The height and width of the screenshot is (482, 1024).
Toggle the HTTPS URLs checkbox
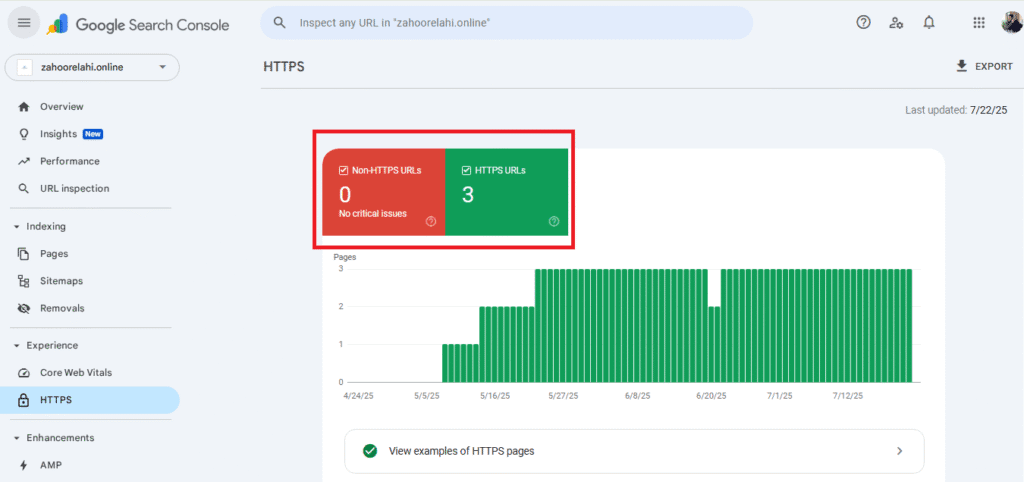click(x=466, y=170)
